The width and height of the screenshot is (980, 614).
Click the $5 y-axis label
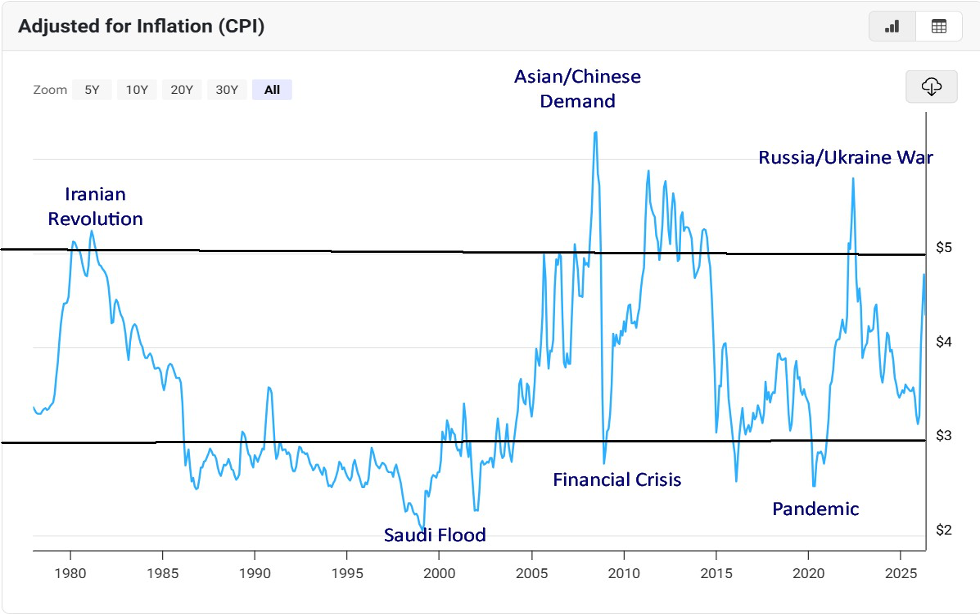(944, 248)
